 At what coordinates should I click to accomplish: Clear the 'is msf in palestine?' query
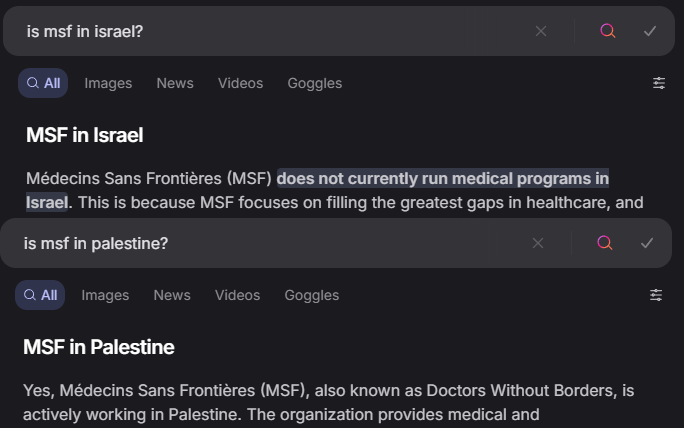pyautogui.click(x=538, y=243)
